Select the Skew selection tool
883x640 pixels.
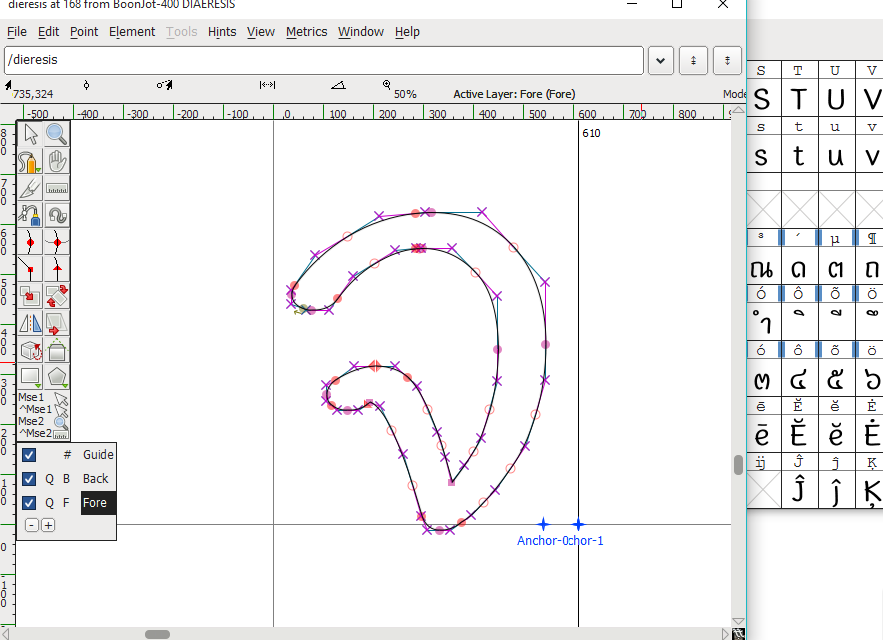57,323
